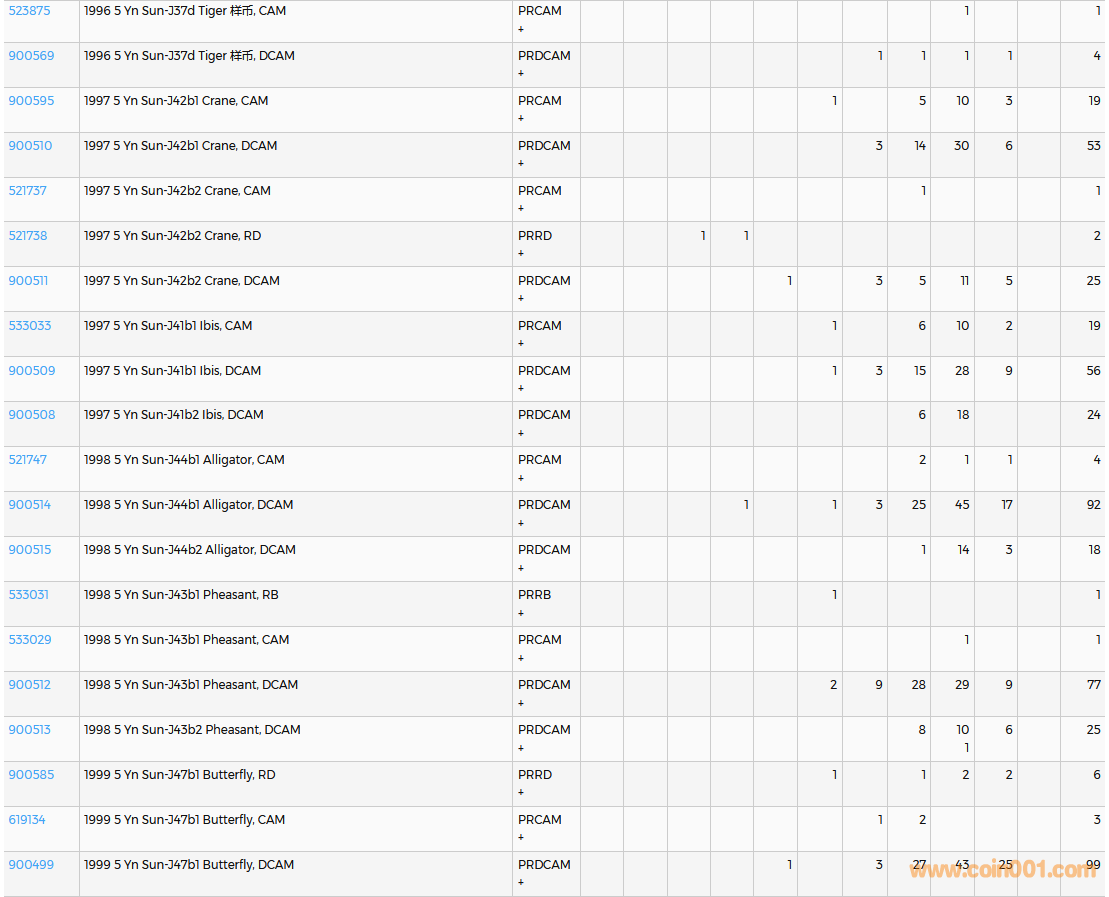Open coin ID link 900499

[x=31, y=865]
